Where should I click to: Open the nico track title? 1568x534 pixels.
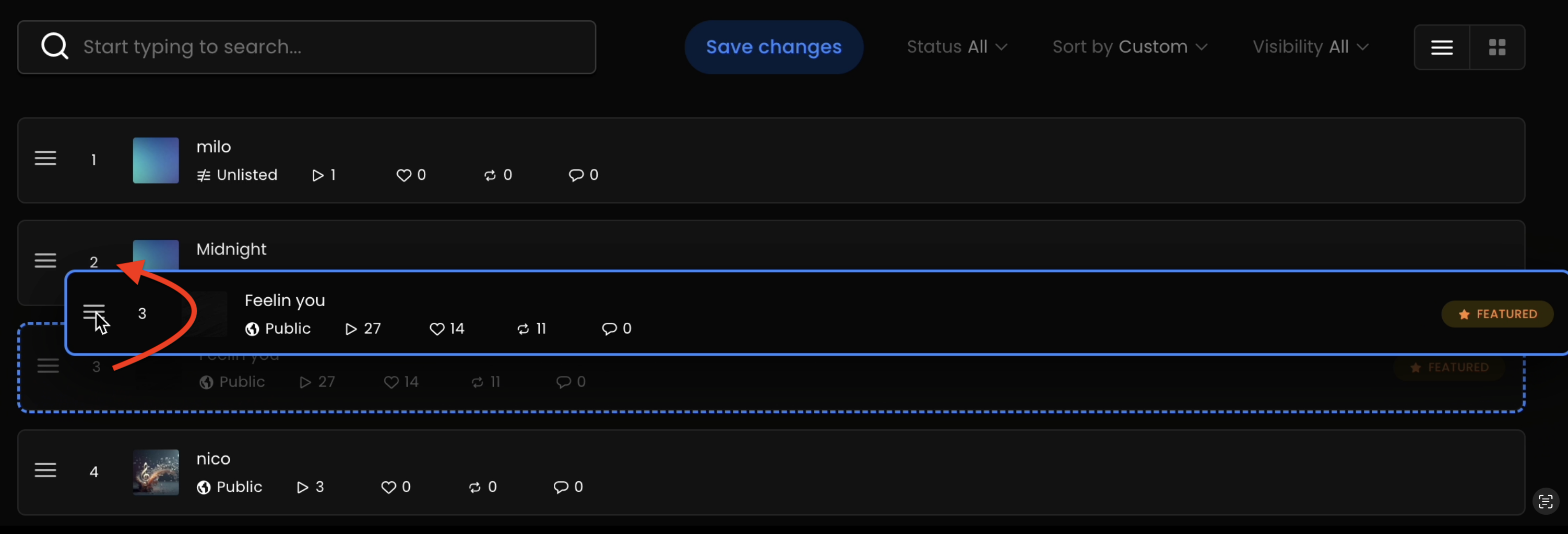(x=213, y=458)
